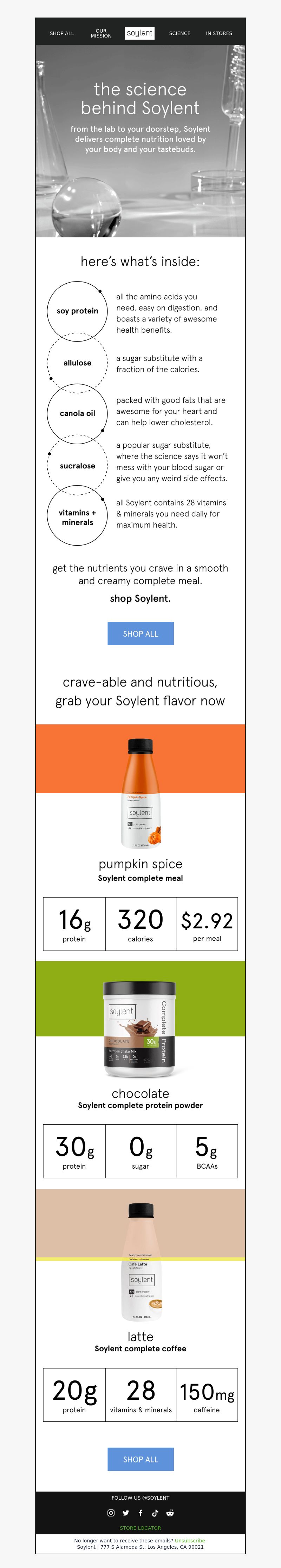This screenshot has height=1568, width=281.
Task: Click the soy protein circle
Action: 77,310
